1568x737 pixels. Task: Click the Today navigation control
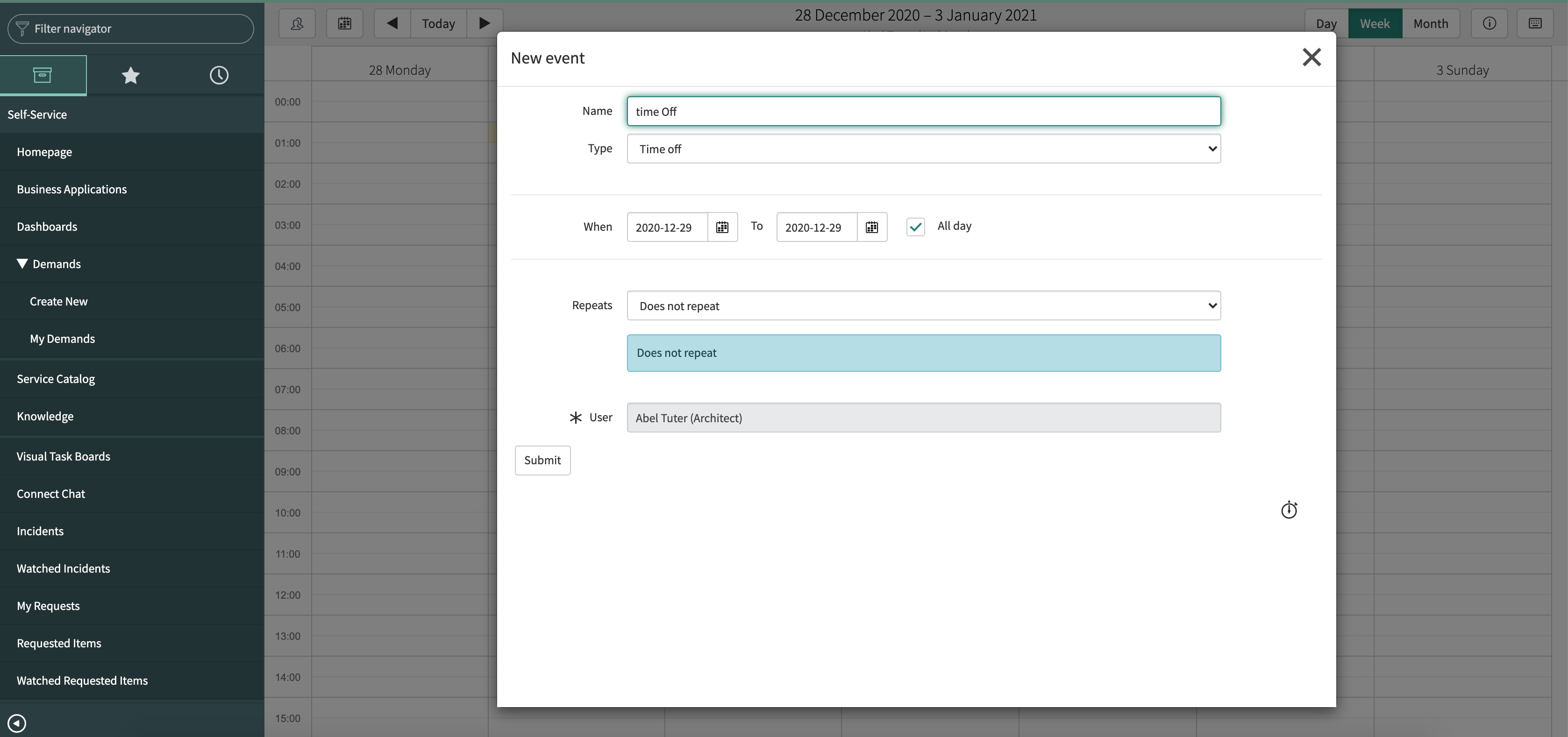[438, 23]
